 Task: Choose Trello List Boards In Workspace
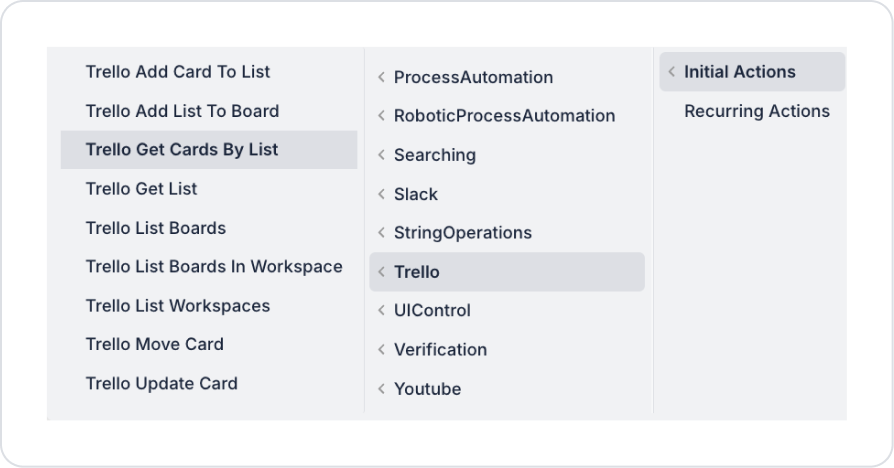[214, 267]
